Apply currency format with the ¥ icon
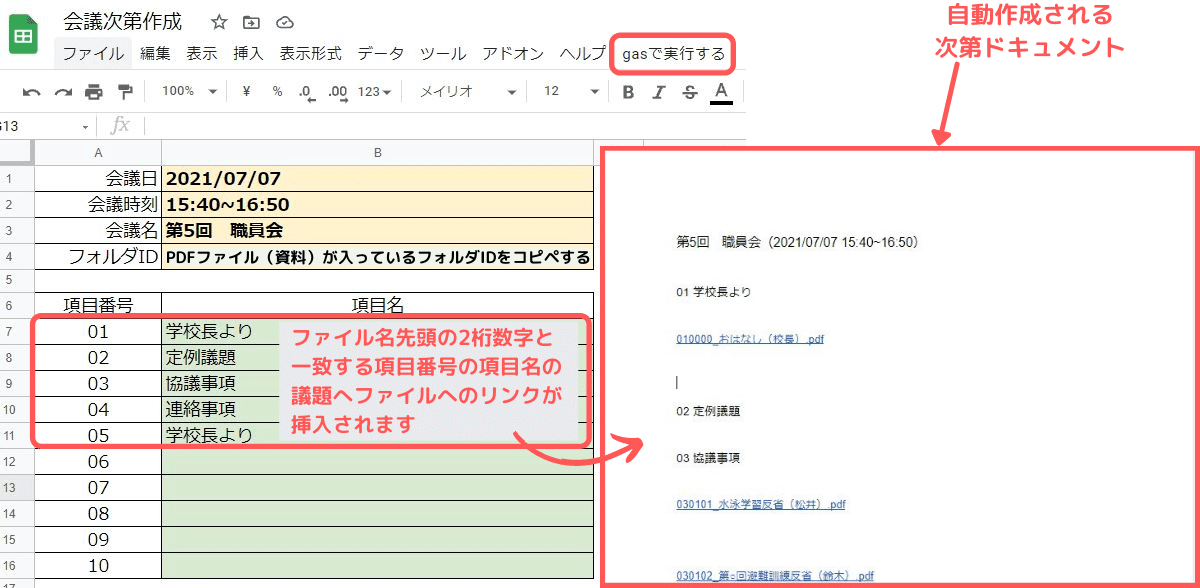Image resolution: width=1200 pixels, height=588 pixels. [x=245, y=92]
